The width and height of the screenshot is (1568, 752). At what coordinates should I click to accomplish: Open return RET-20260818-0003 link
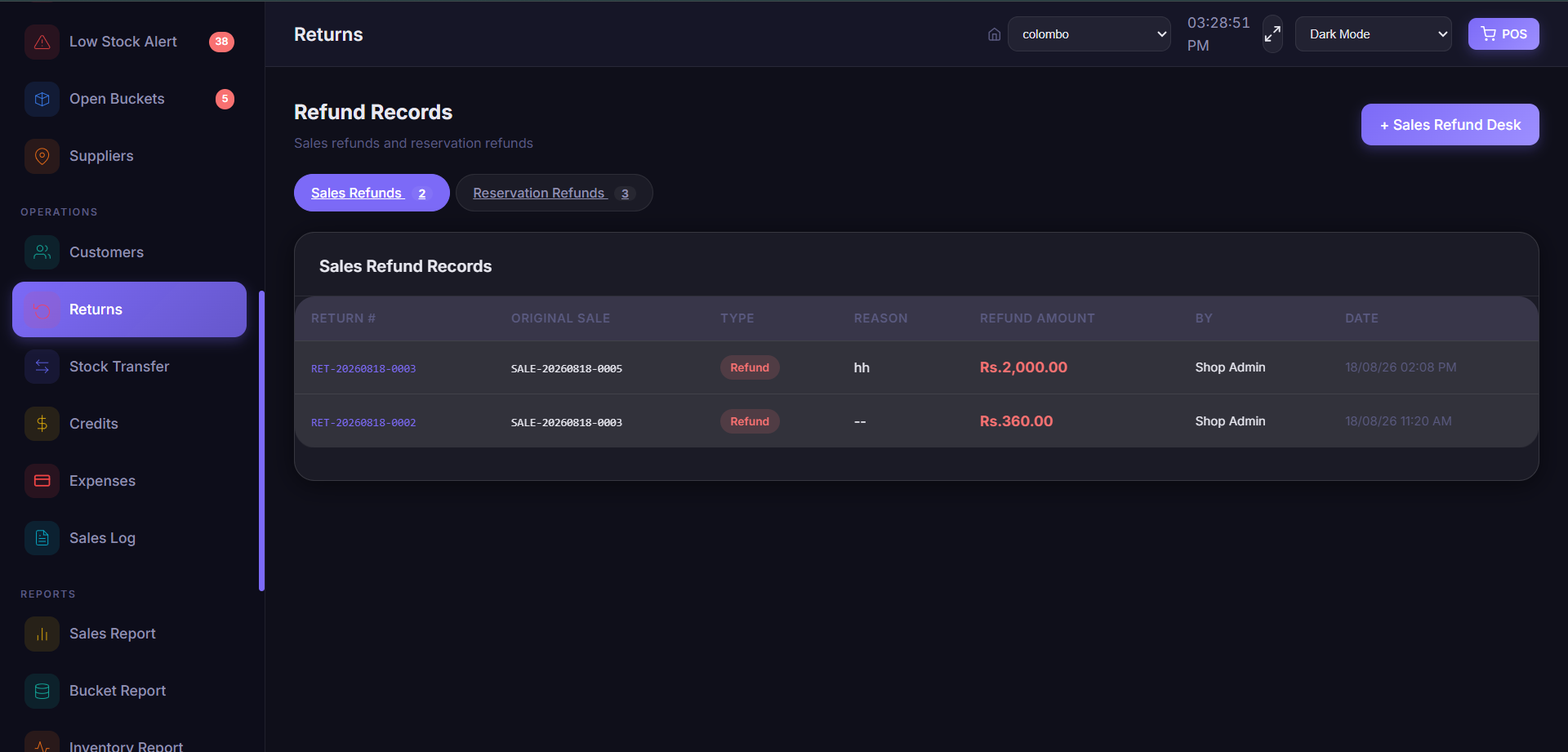(x=363, y=369)
